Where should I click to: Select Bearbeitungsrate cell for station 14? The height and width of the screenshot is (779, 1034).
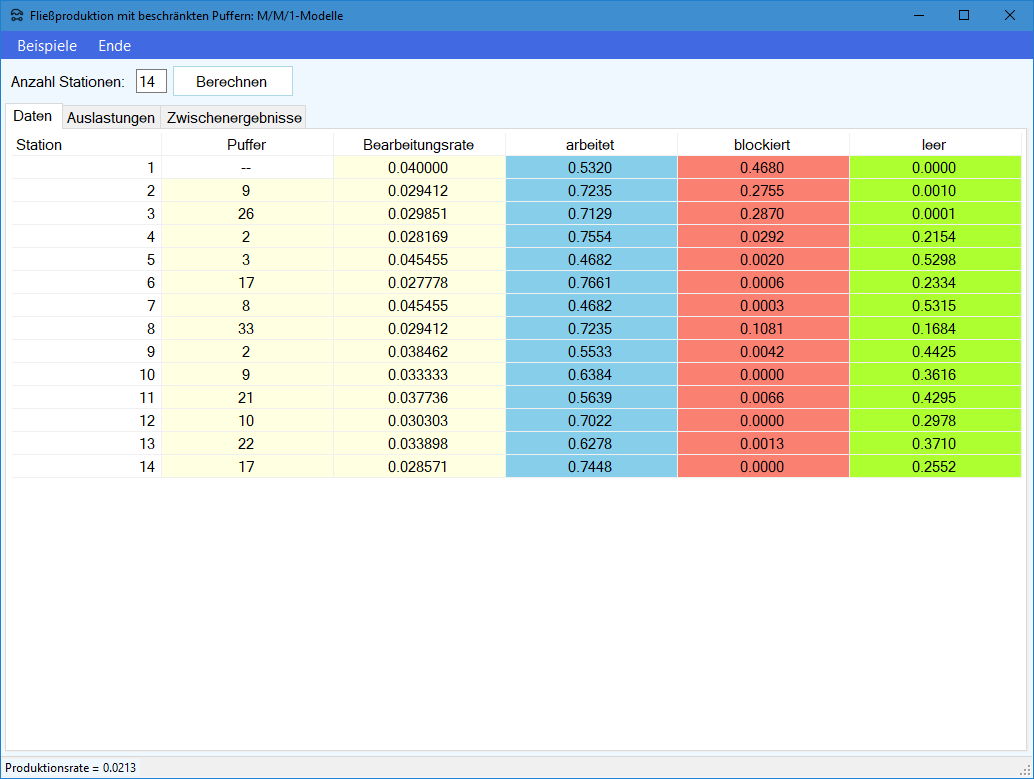418,467
